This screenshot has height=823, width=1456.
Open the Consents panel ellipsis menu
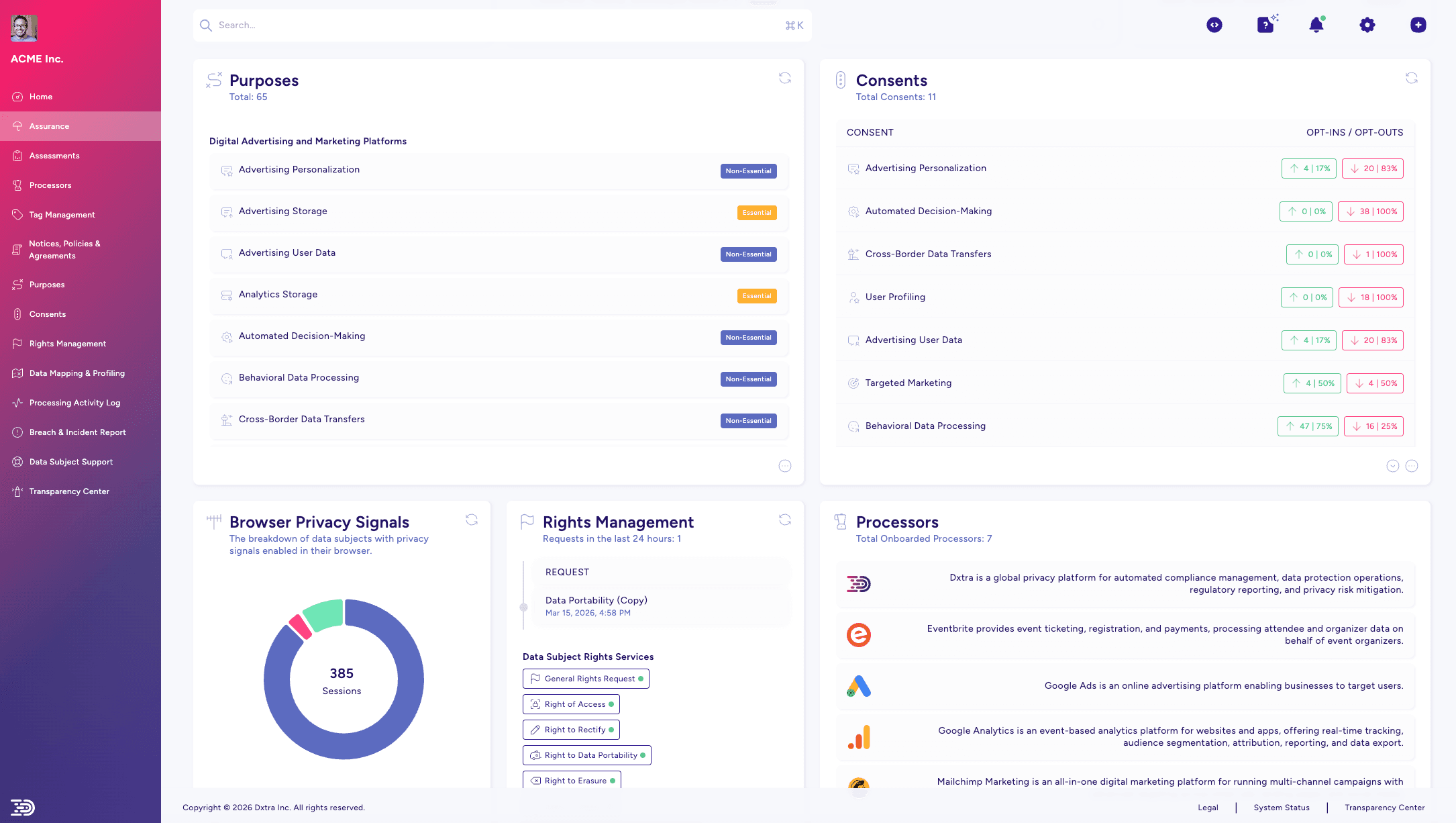click(x=1412, y=466)
